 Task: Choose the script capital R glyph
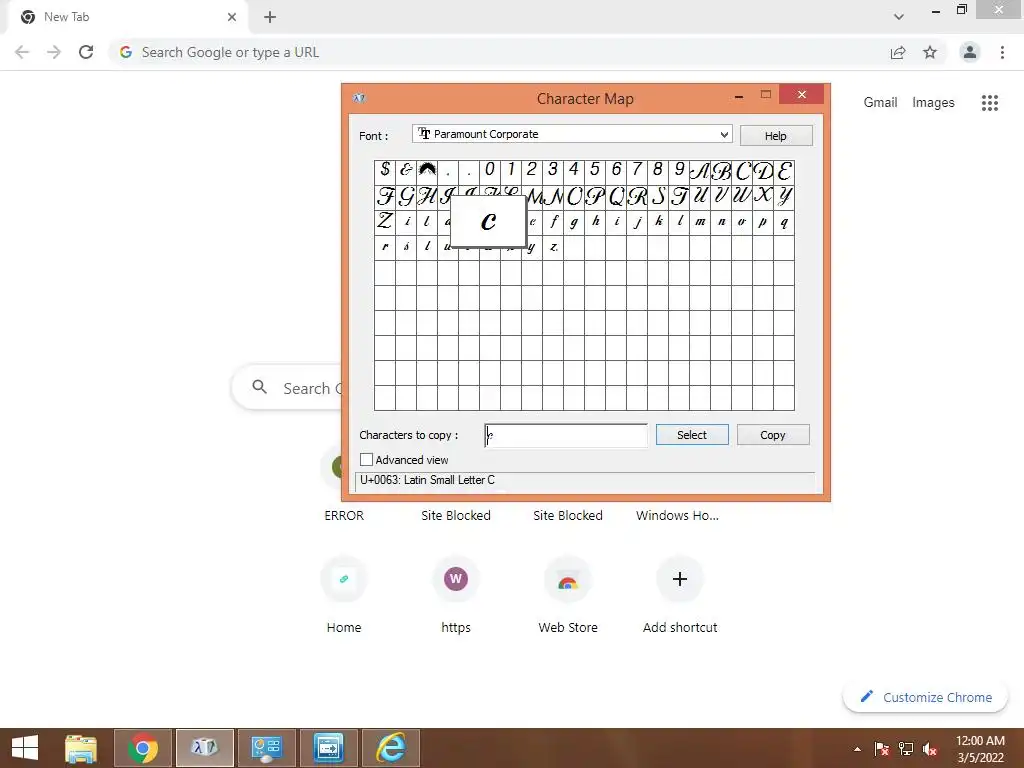[637, 197]
